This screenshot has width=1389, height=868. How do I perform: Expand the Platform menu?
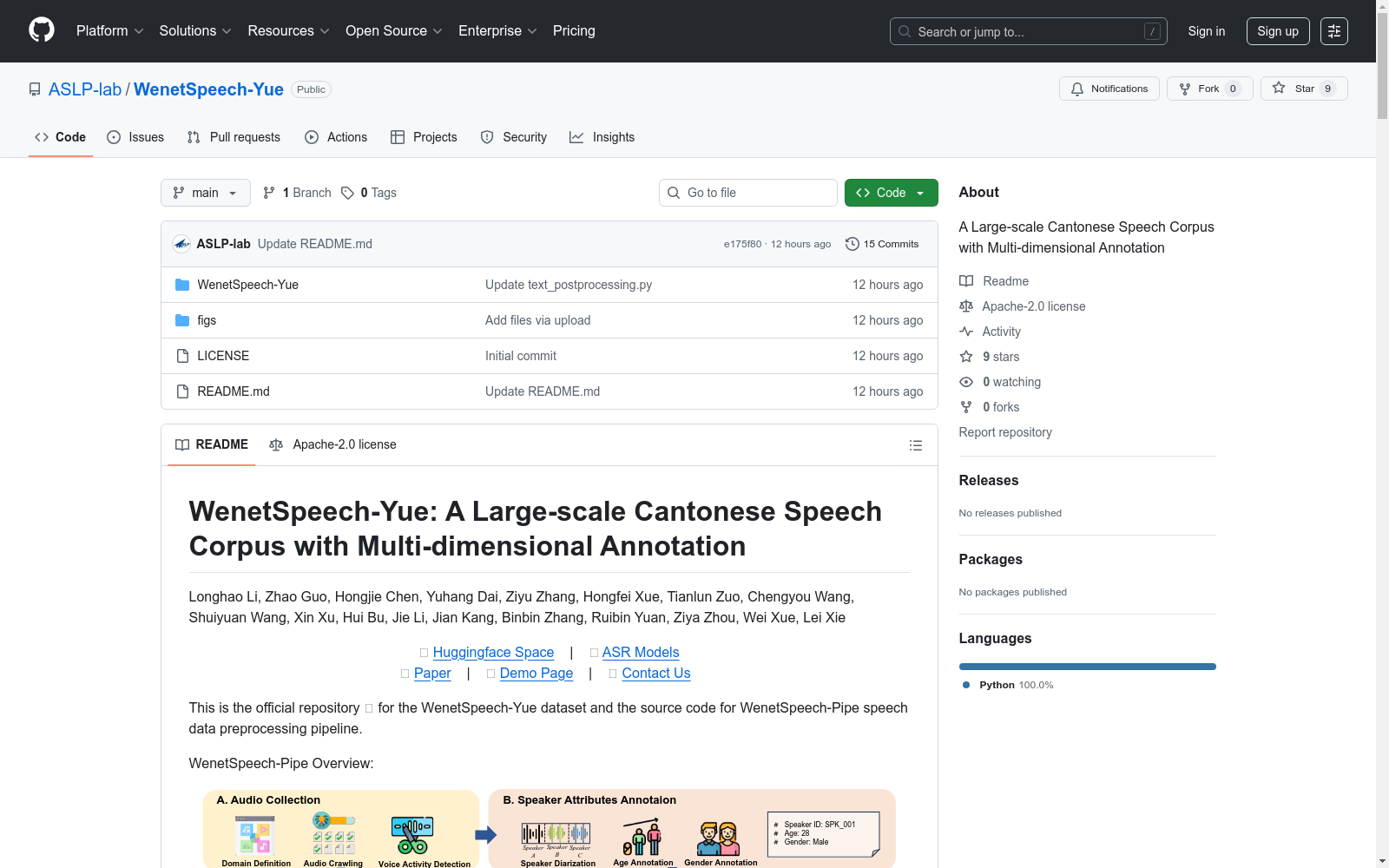[x=109, y=31]
